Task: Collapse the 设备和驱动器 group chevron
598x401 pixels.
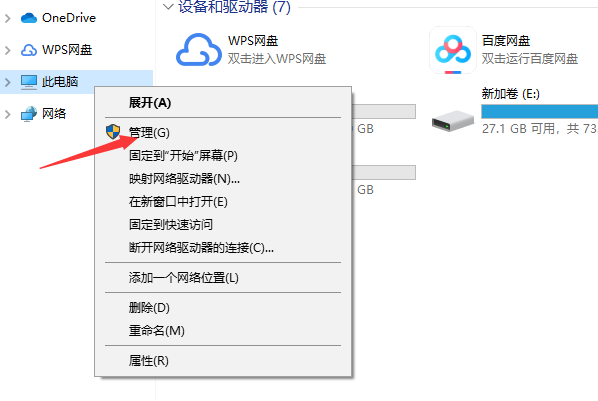Action: (x=168, y=6)
